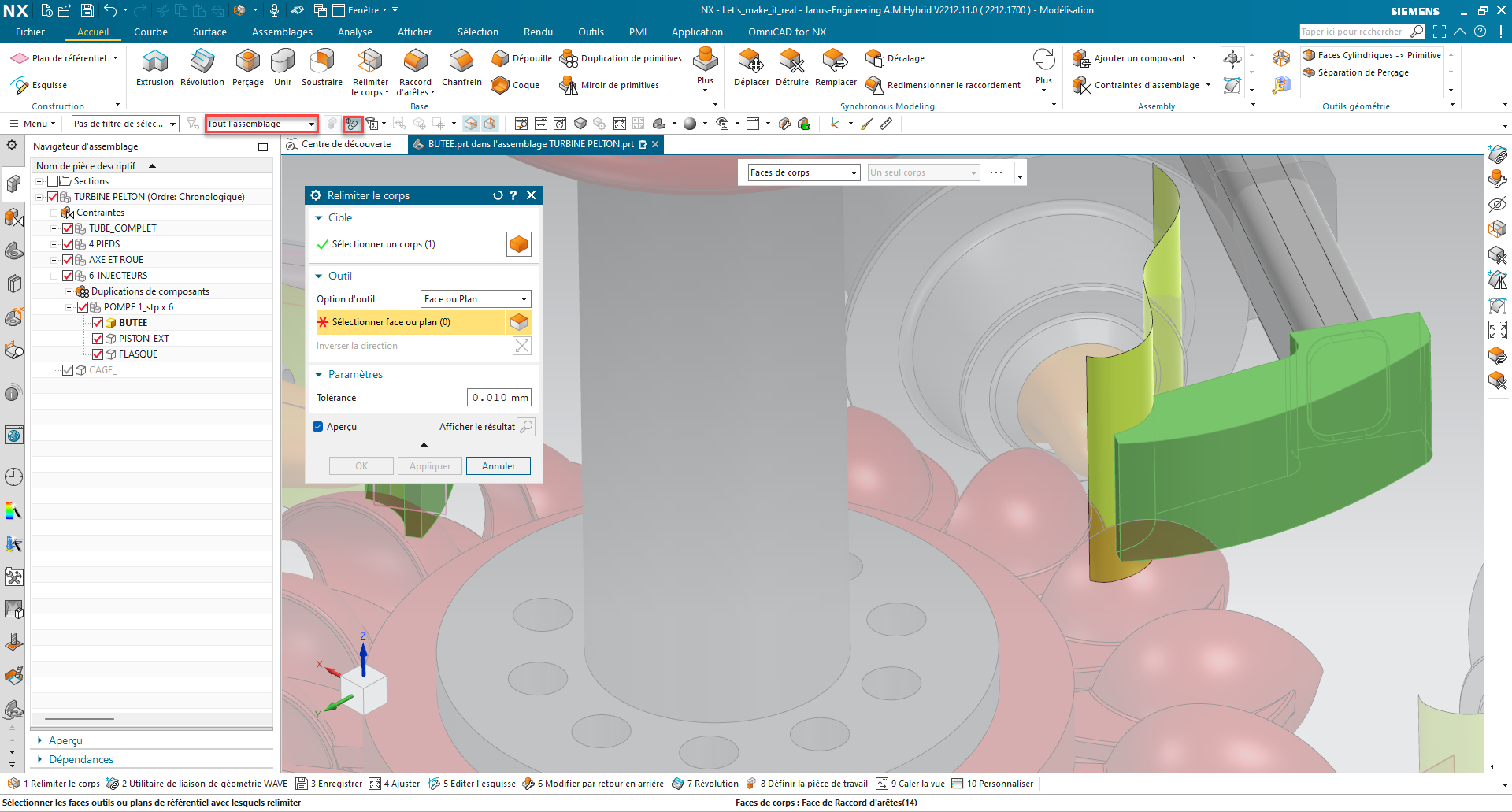
Task: Click the Annuler button
Action: (498, 466)
